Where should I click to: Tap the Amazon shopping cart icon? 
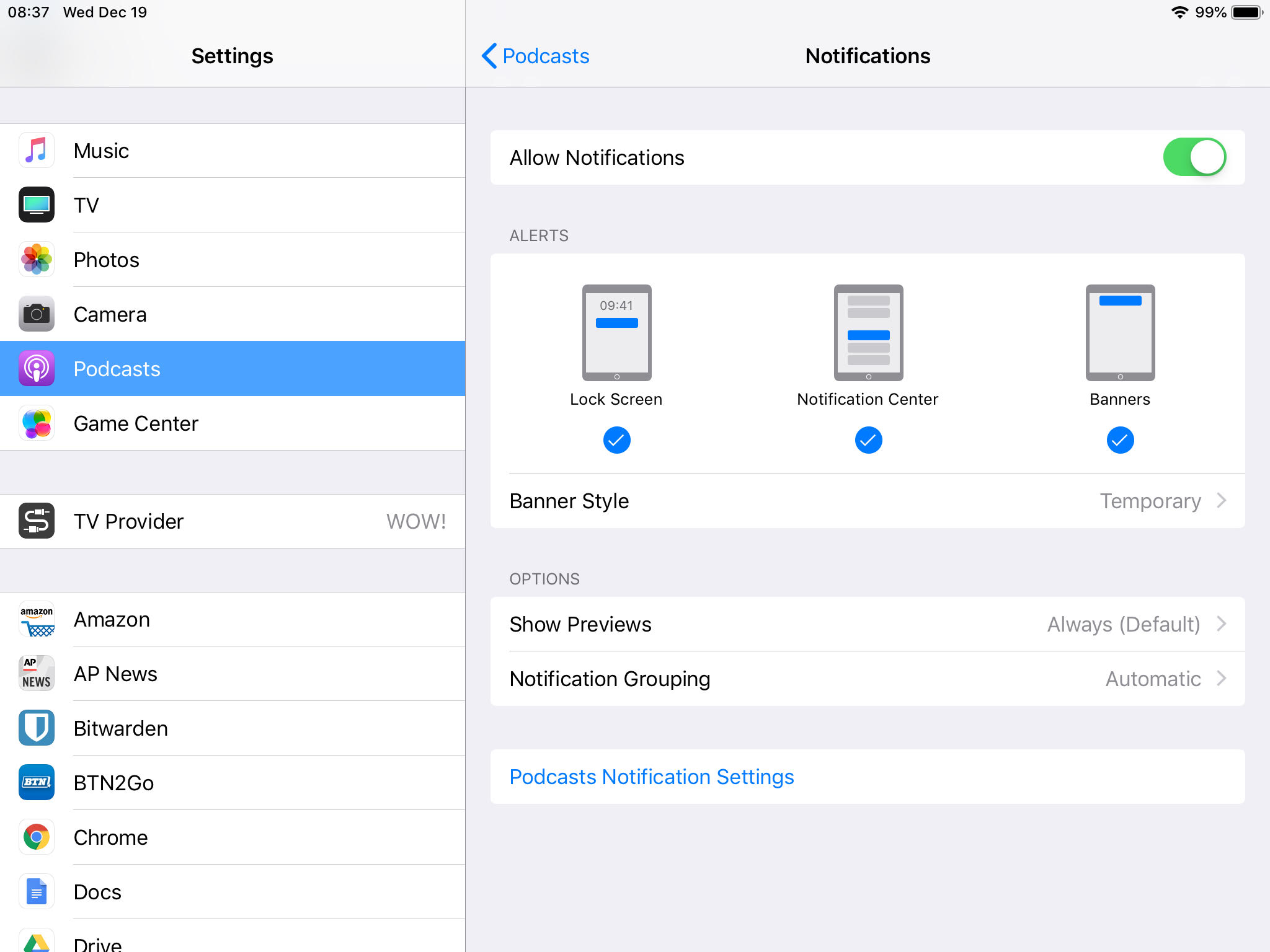click(37, 619)
